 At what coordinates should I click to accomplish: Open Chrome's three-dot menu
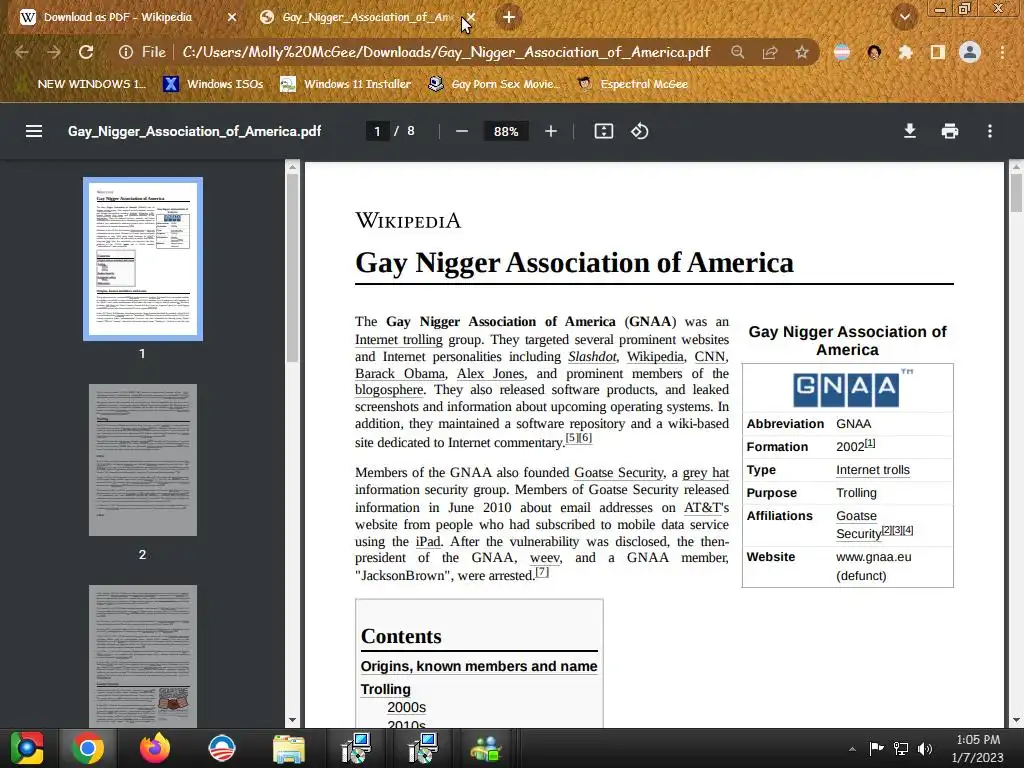pos(1002,52)
